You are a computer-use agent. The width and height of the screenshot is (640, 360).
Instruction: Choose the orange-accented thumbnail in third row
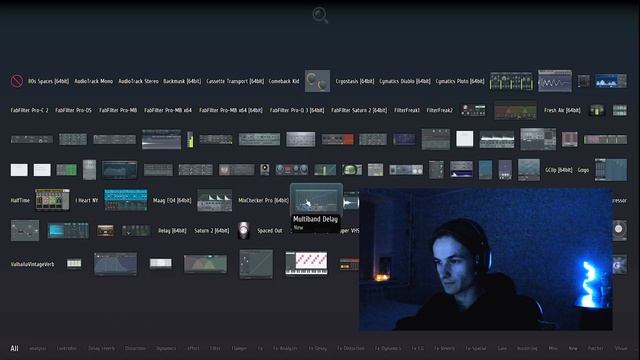(337, 140)
